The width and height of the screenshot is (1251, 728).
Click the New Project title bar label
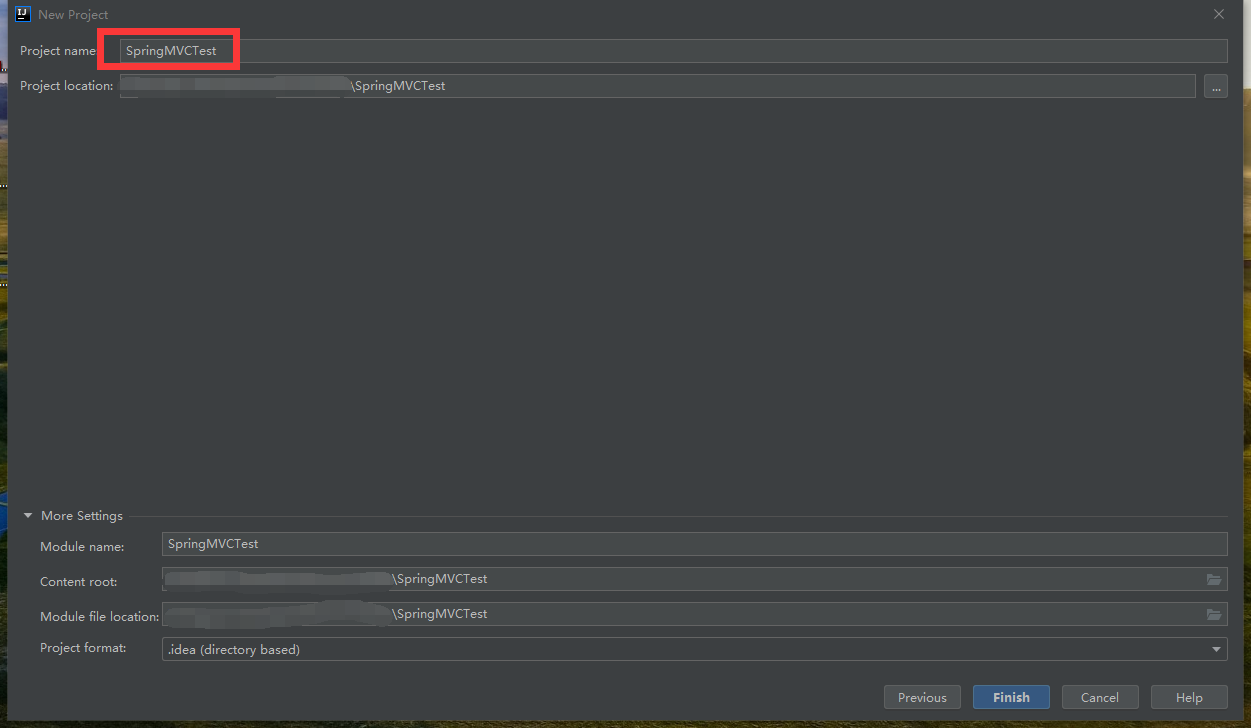coord(72,14)
